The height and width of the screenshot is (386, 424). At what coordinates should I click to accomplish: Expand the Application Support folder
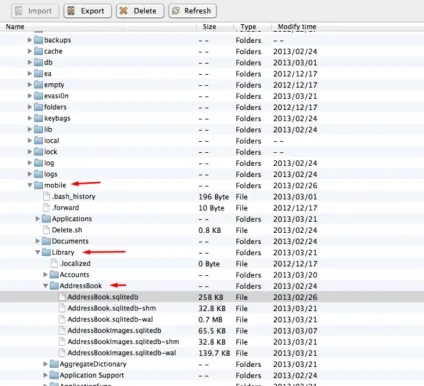(45, 375)
